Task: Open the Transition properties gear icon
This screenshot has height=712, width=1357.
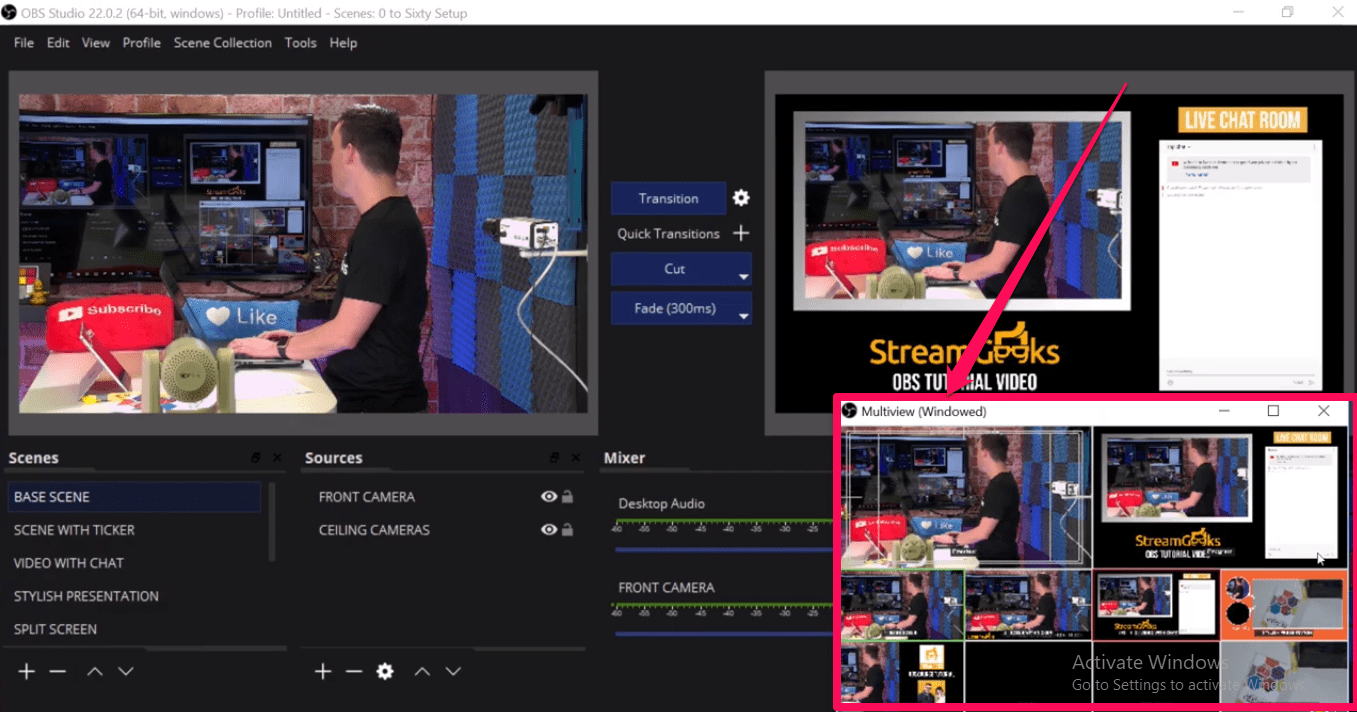Action: [740, 198]
